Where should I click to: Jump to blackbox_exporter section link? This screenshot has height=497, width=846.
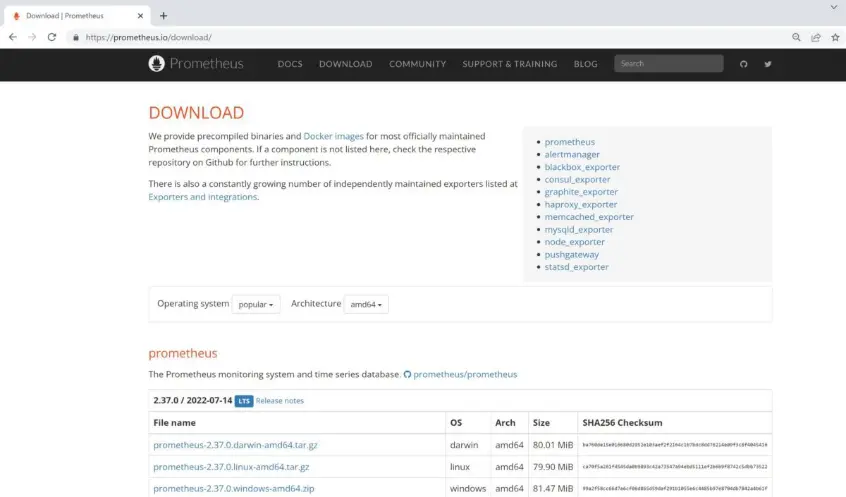point(582,167)
